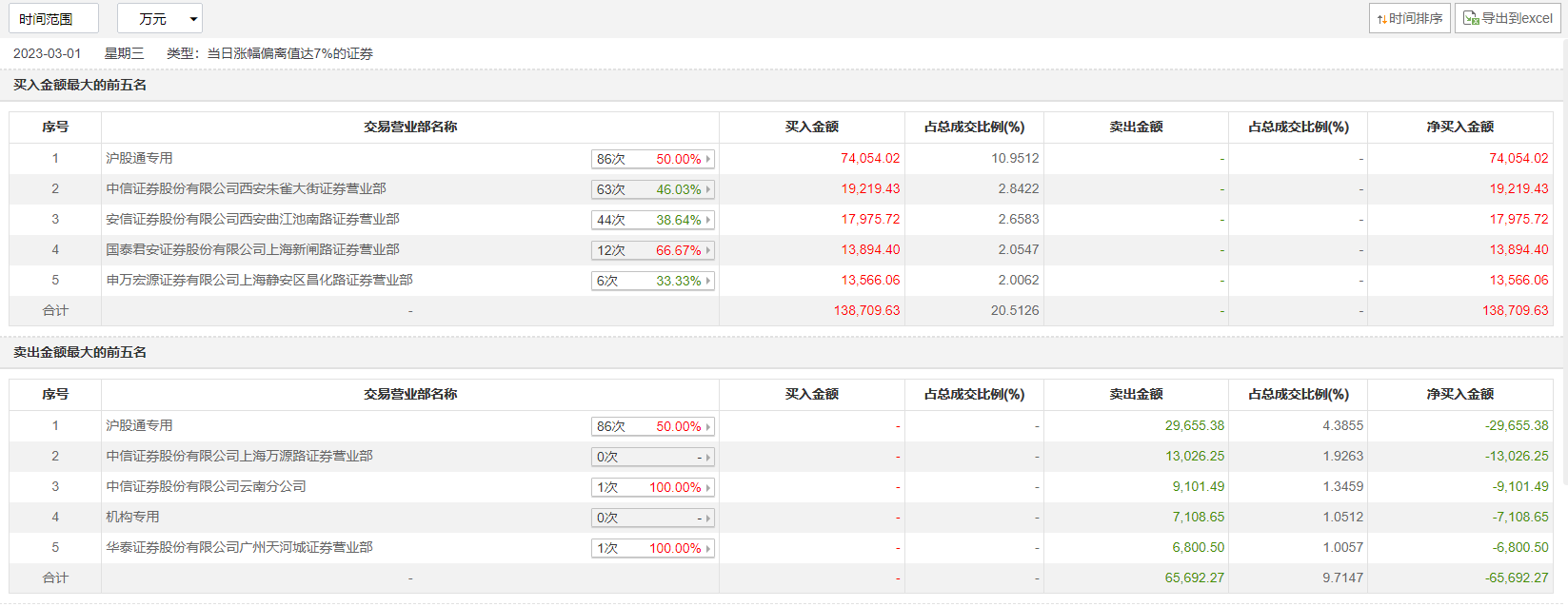Open the 万元 unit dropdown
This screenshot has height=607, width=1568.
click(159, 19)
